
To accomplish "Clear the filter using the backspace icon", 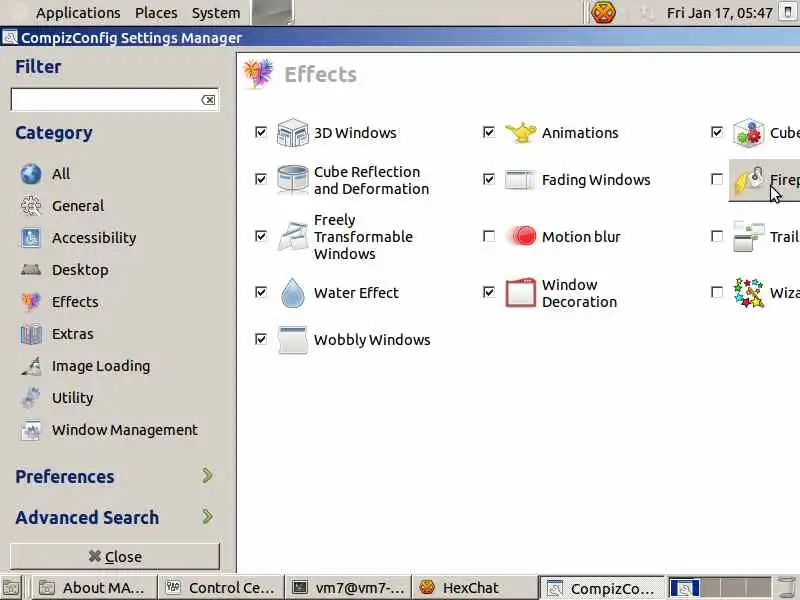I will (208, 100).
